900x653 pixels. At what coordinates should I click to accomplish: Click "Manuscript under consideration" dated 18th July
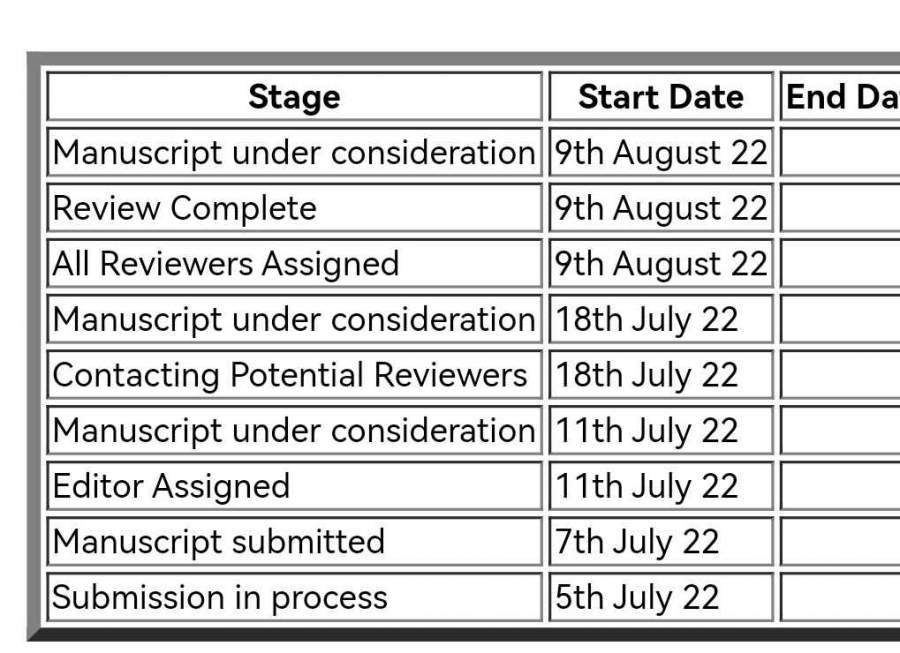tap(294, 320)
